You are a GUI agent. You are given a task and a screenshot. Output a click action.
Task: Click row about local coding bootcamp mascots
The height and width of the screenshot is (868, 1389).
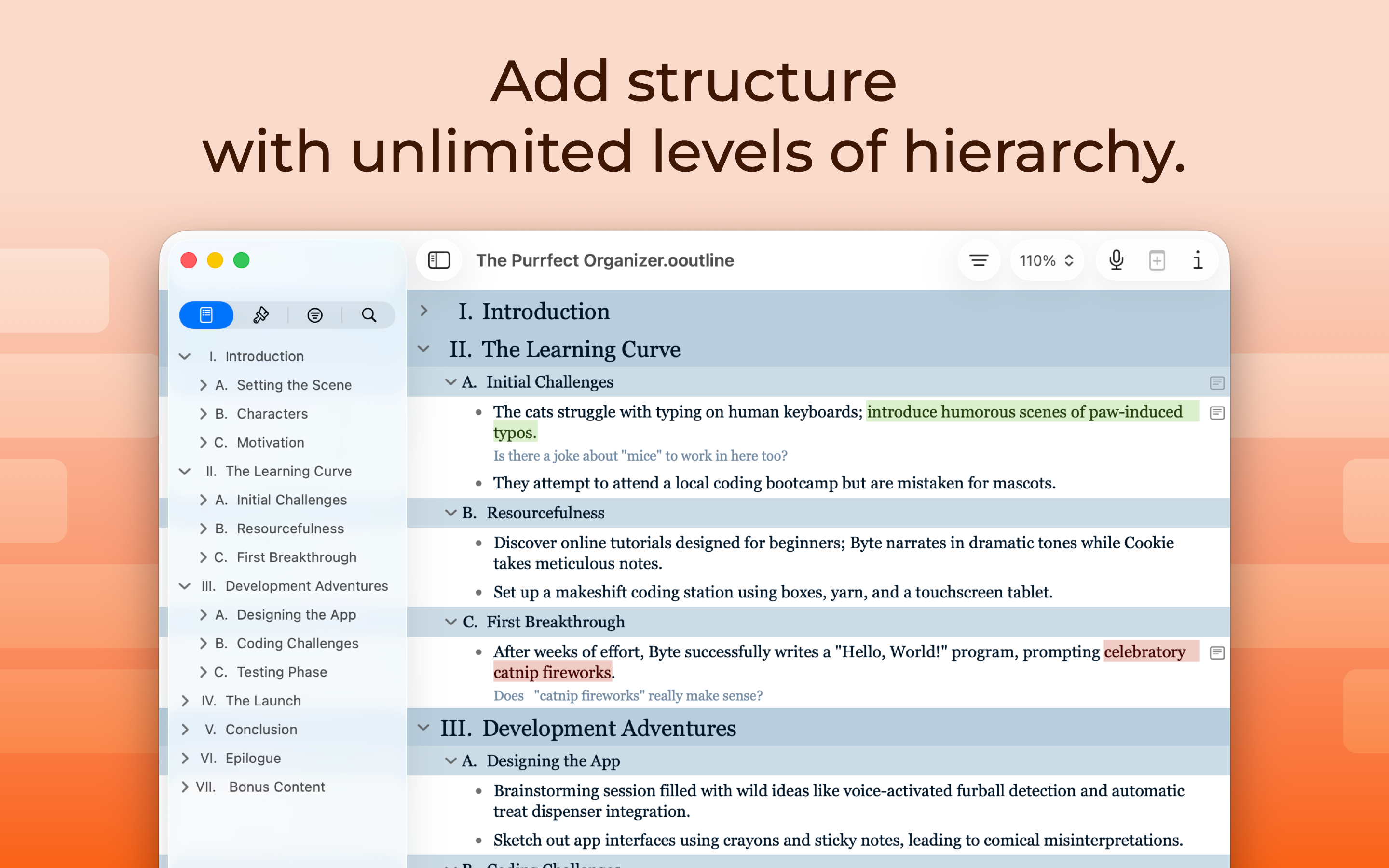[x=774, y=483]
